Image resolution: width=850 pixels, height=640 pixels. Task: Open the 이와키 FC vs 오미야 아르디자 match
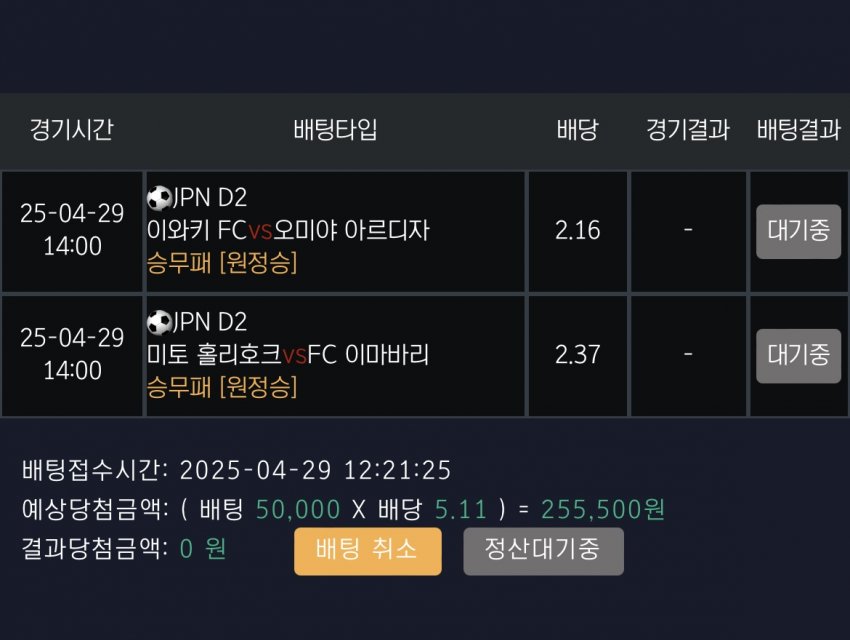point(288,230)
